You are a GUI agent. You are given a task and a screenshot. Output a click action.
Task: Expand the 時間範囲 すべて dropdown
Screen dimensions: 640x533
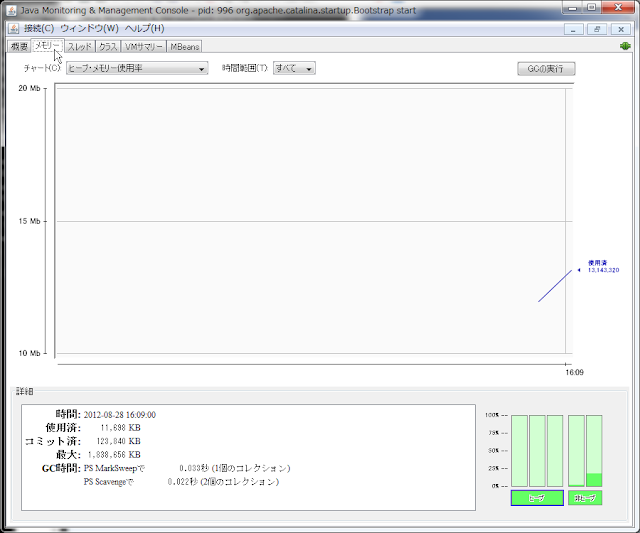(294, 68)
